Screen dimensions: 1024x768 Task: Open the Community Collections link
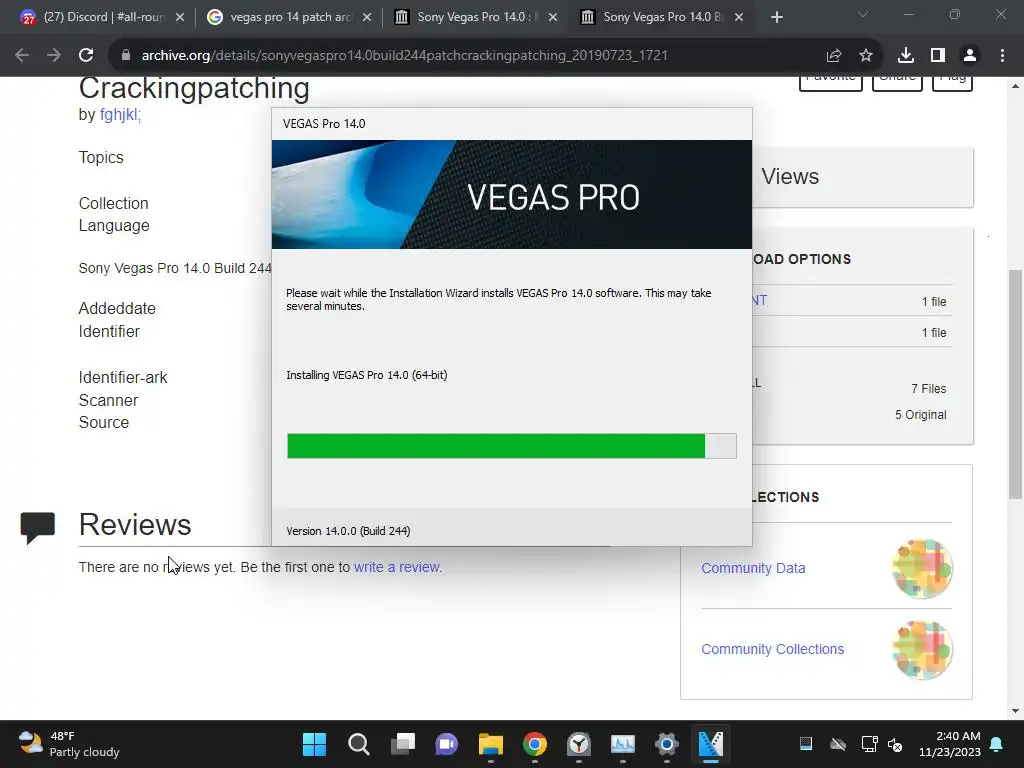click(773, 649)
